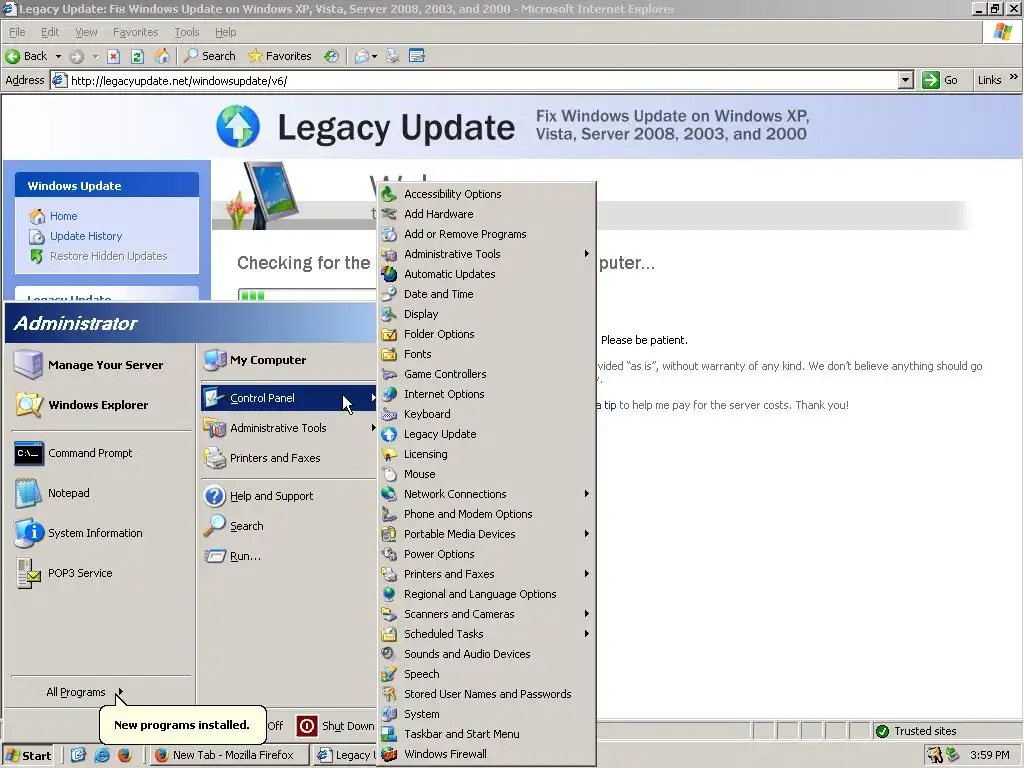Open the Help menu
1024x768 pixels.
click(x=225, y=32)
